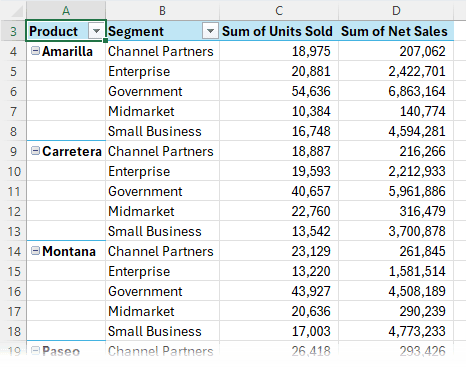466x372 pixels.
Task: Collapse the Amarilla product group
Action: [35, 51]
